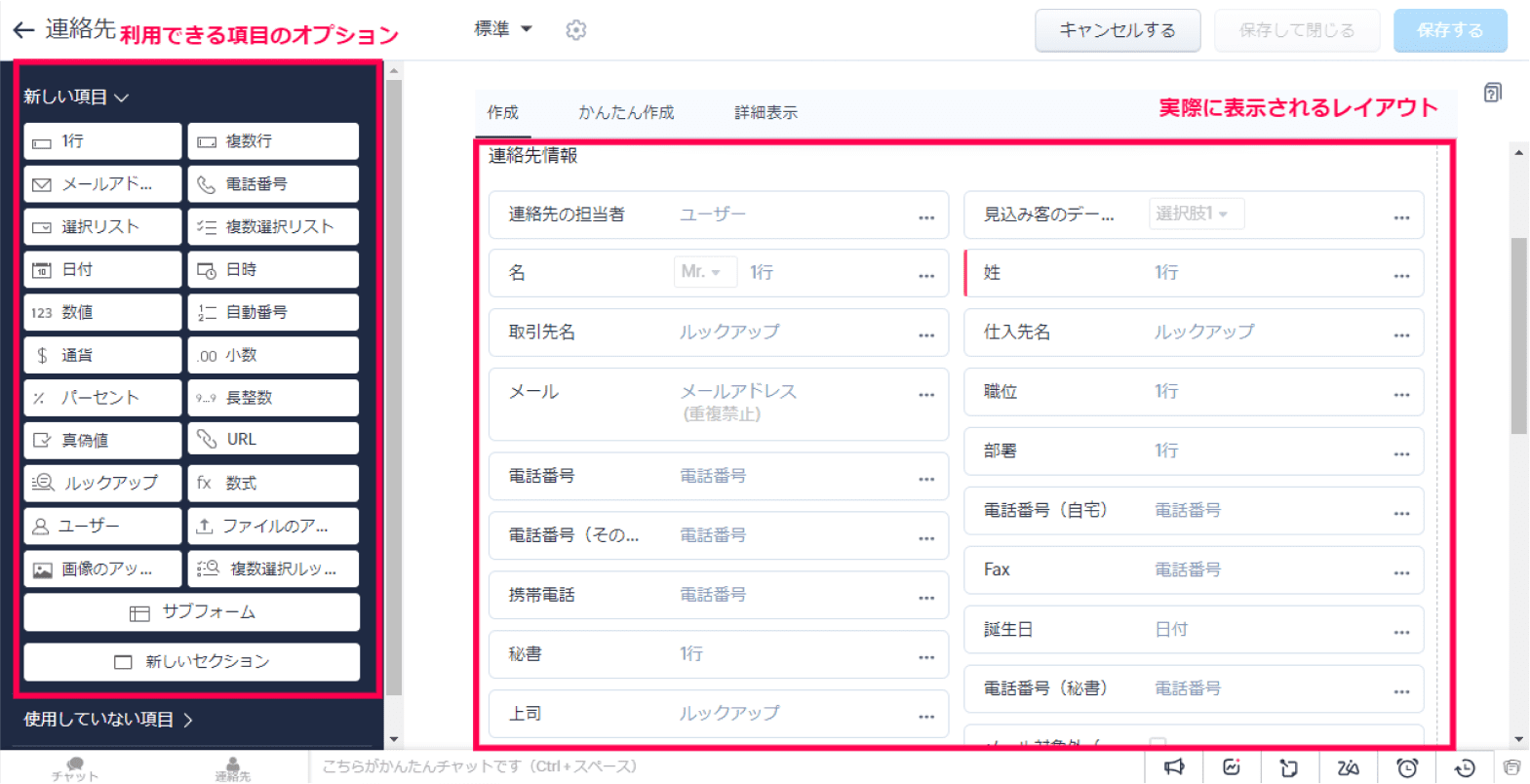This screenshot has height=784, width=1530.
Task: Open the チャット tab in bottom bar
Action: coord(75,768)
